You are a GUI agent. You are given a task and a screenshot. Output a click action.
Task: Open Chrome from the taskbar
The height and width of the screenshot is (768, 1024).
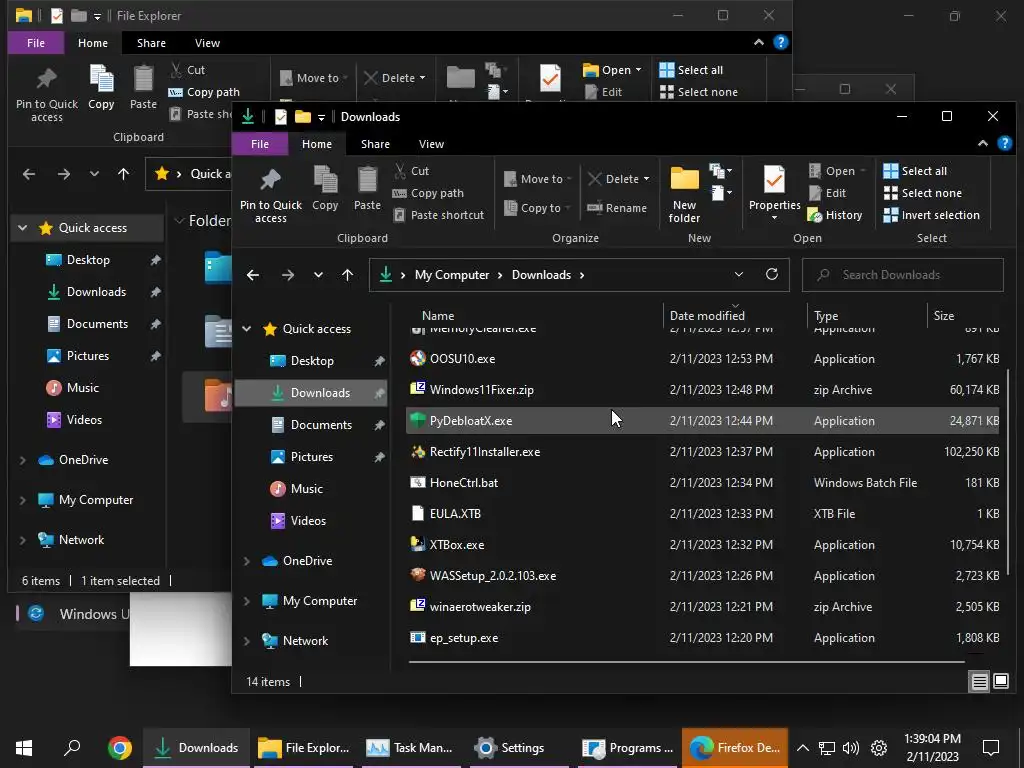pyautogui.click(x=120, y=748)
